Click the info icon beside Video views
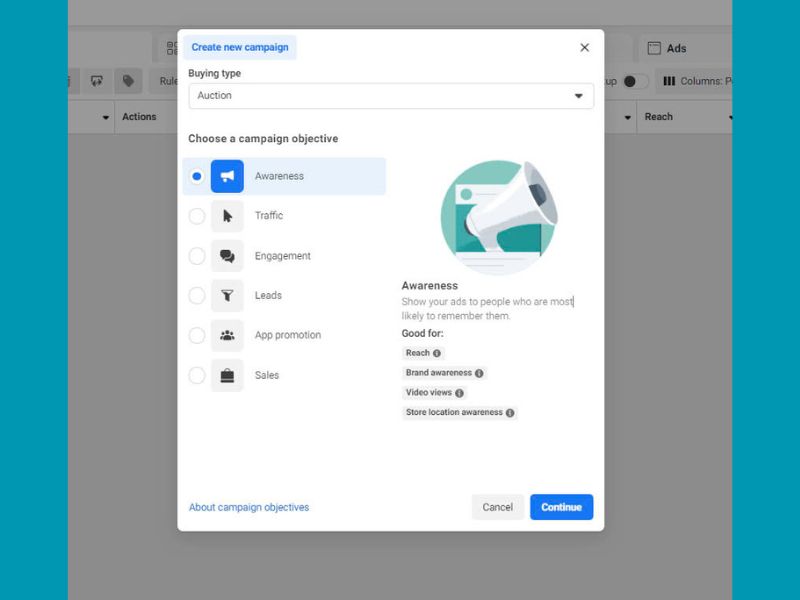This screenshot has height=600, width=800. 459,393
